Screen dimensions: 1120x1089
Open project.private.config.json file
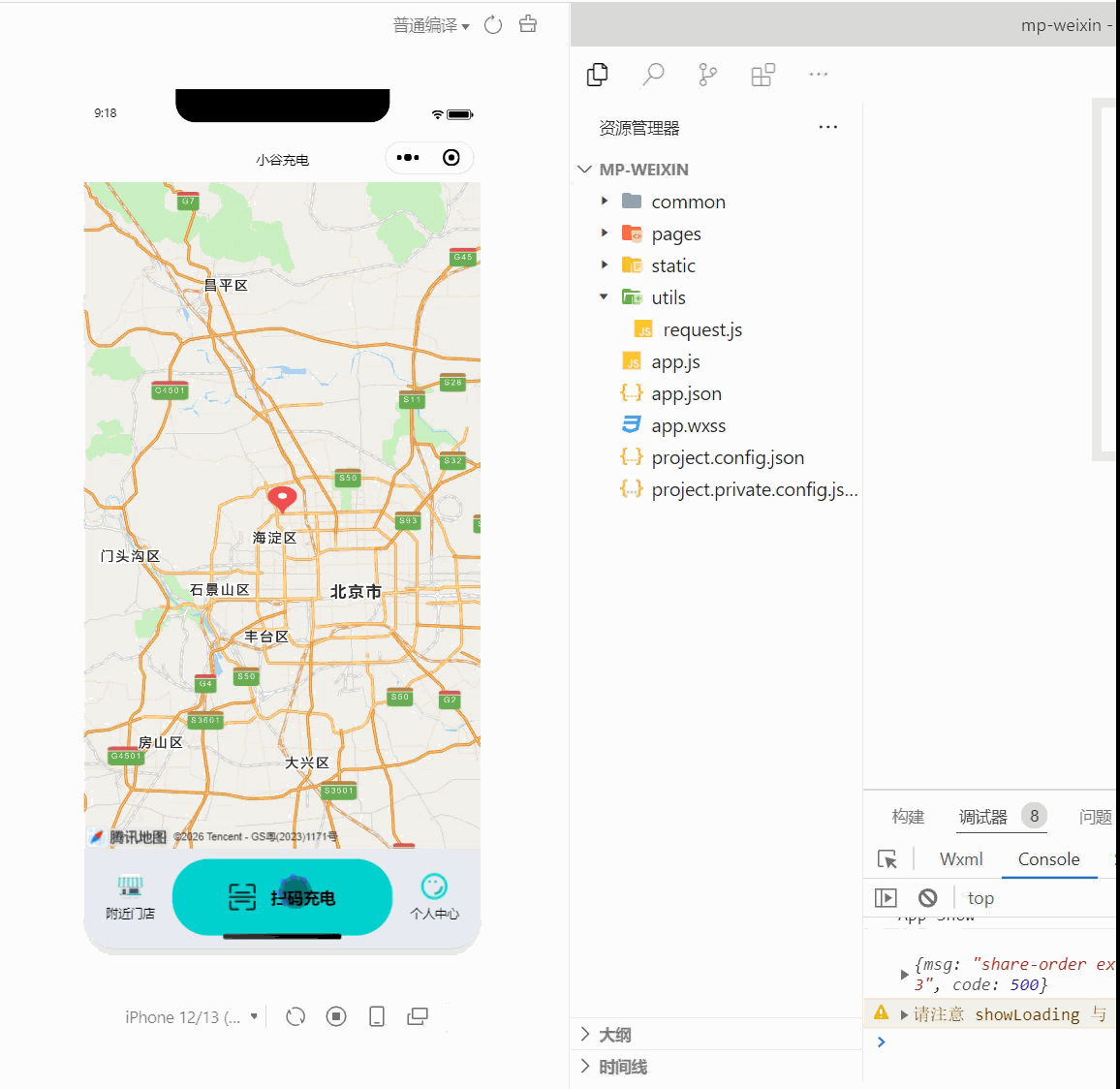pyautogui.click(x=754, y=490)
